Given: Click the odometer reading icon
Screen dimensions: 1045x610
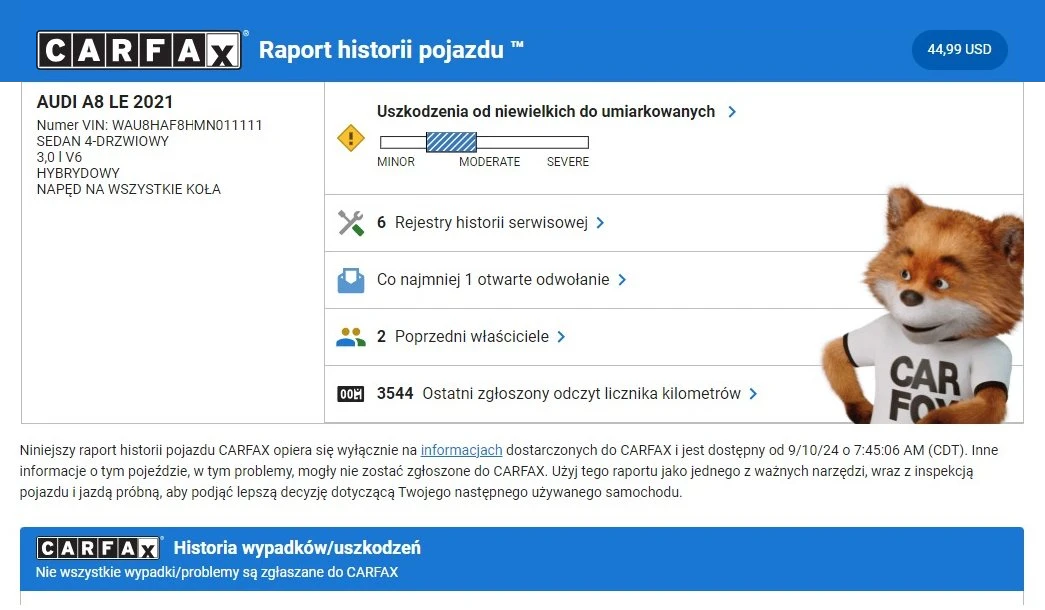Looking at the screenshot, I should [x=350, y=394].
